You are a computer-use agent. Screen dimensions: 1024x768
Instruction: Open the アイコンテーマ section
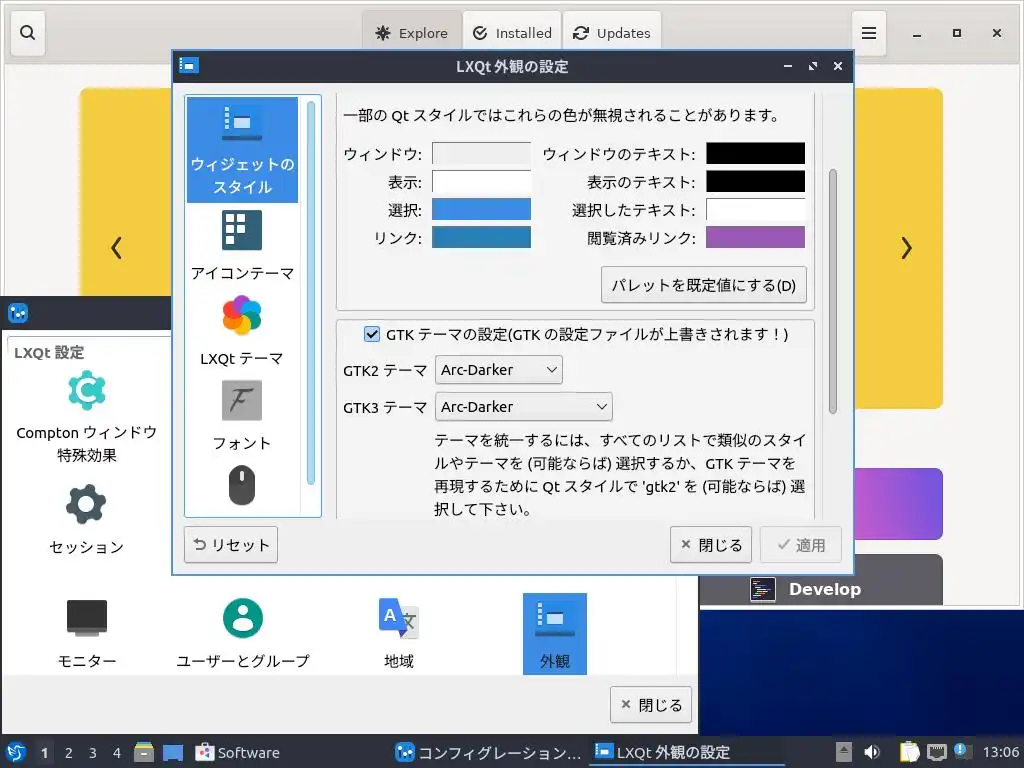(x=242, y=246)
